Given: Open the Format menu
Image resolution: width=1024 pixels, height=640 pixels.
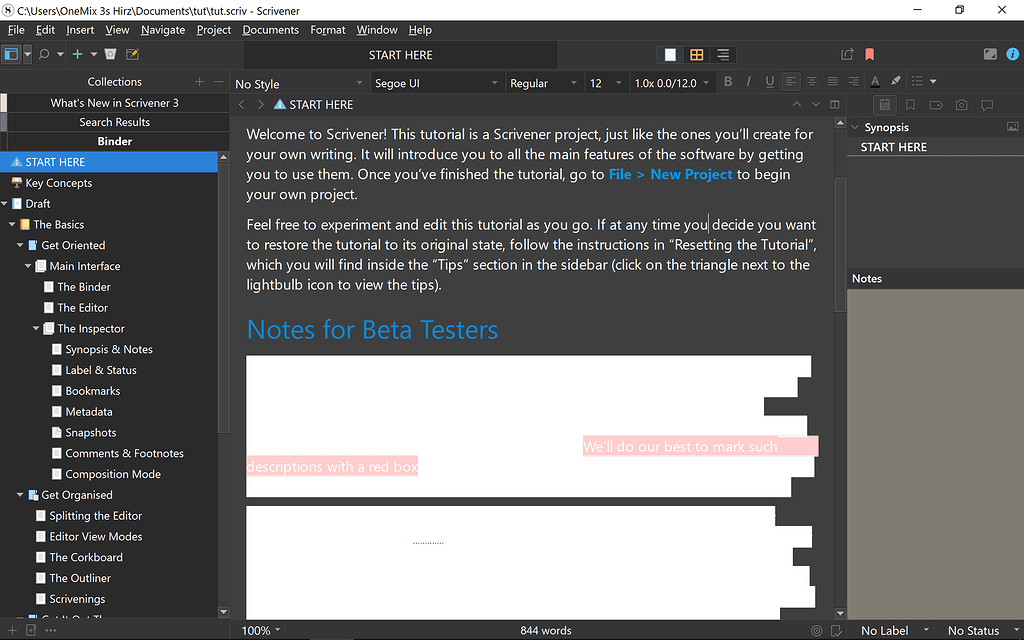Looking at the screenshot, I should click(327, 30).
